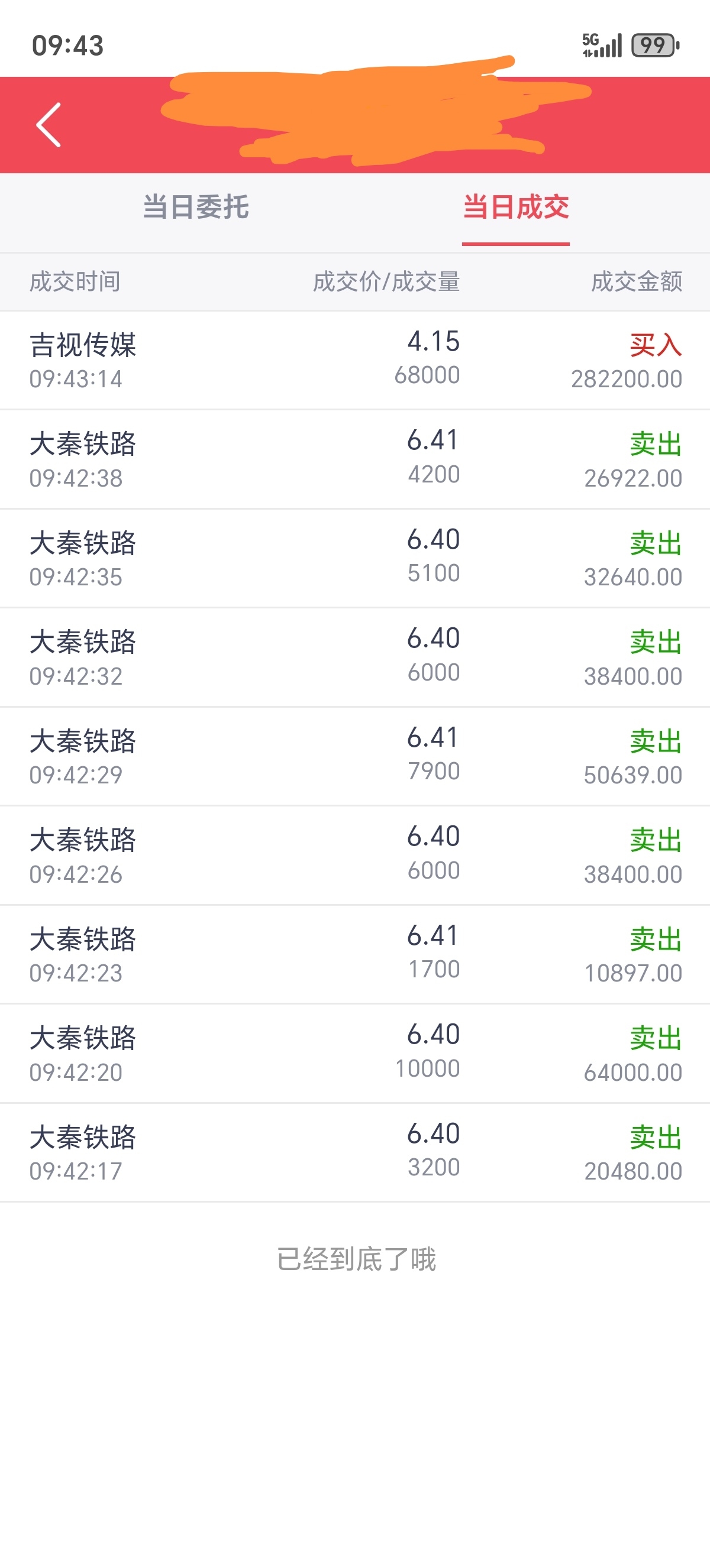Screen dimensions: 710x1568
Task: Tap the back arrow icon
Action: 49,125
